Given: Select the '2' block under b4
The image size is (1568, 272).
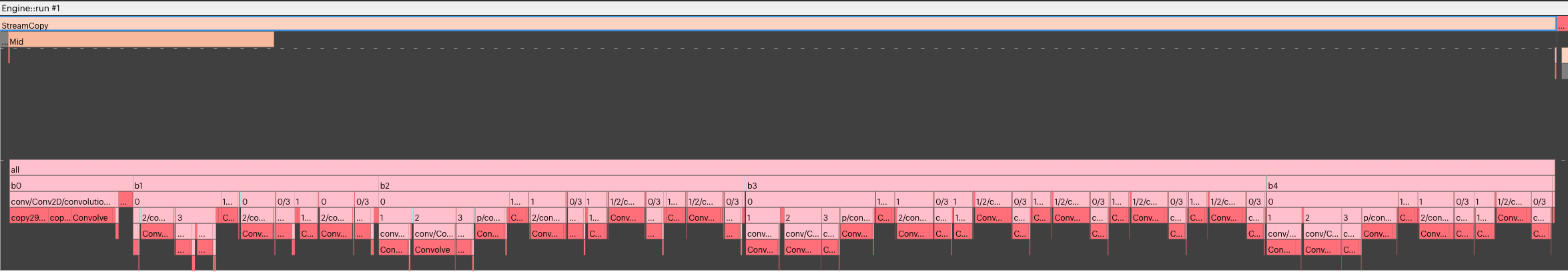Looking at the screenshot, I should (x=1321, y=217).
